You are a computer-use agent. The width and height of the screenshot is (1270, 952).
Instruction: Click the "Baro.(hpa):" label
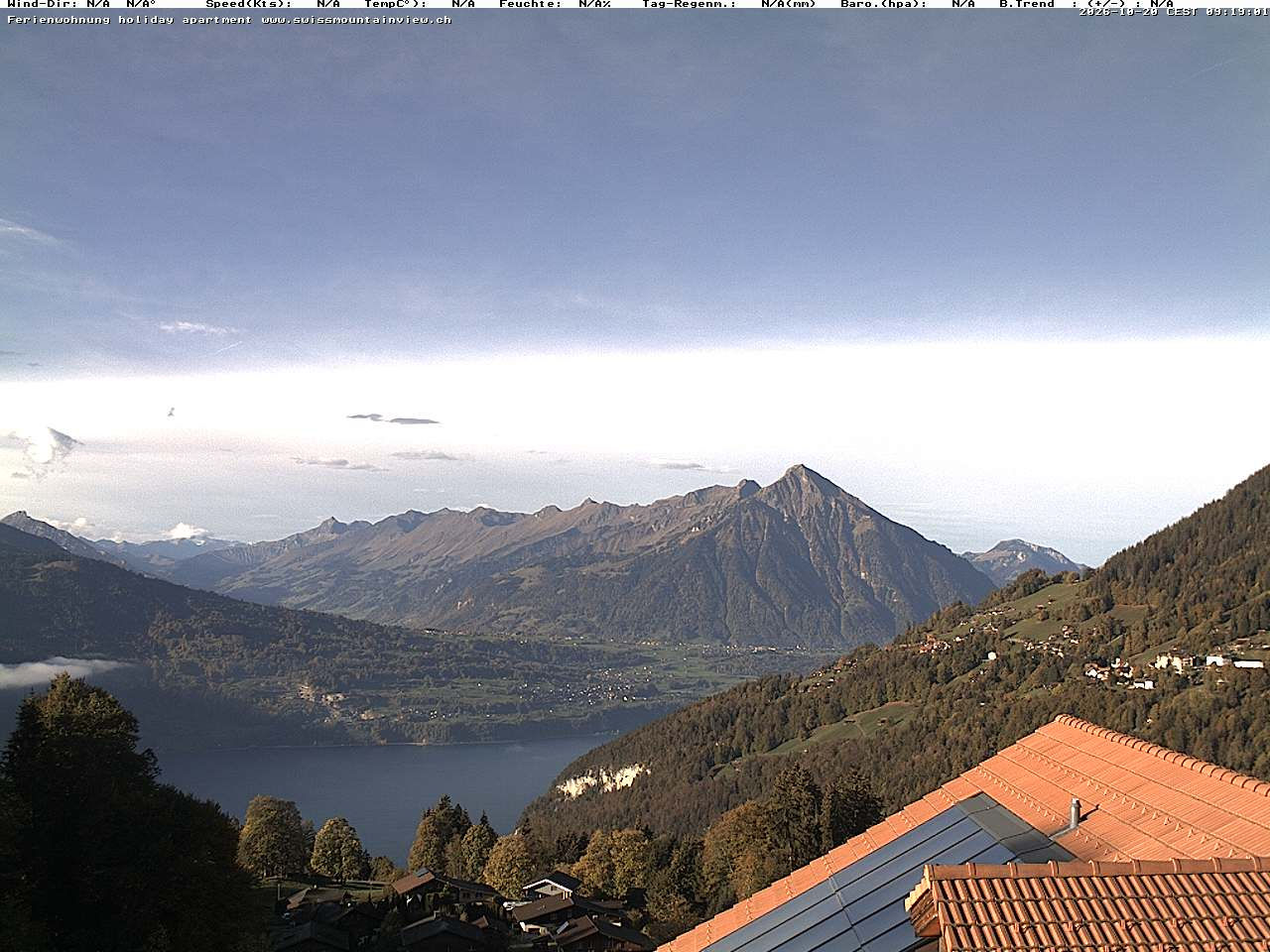pos(884,4)
